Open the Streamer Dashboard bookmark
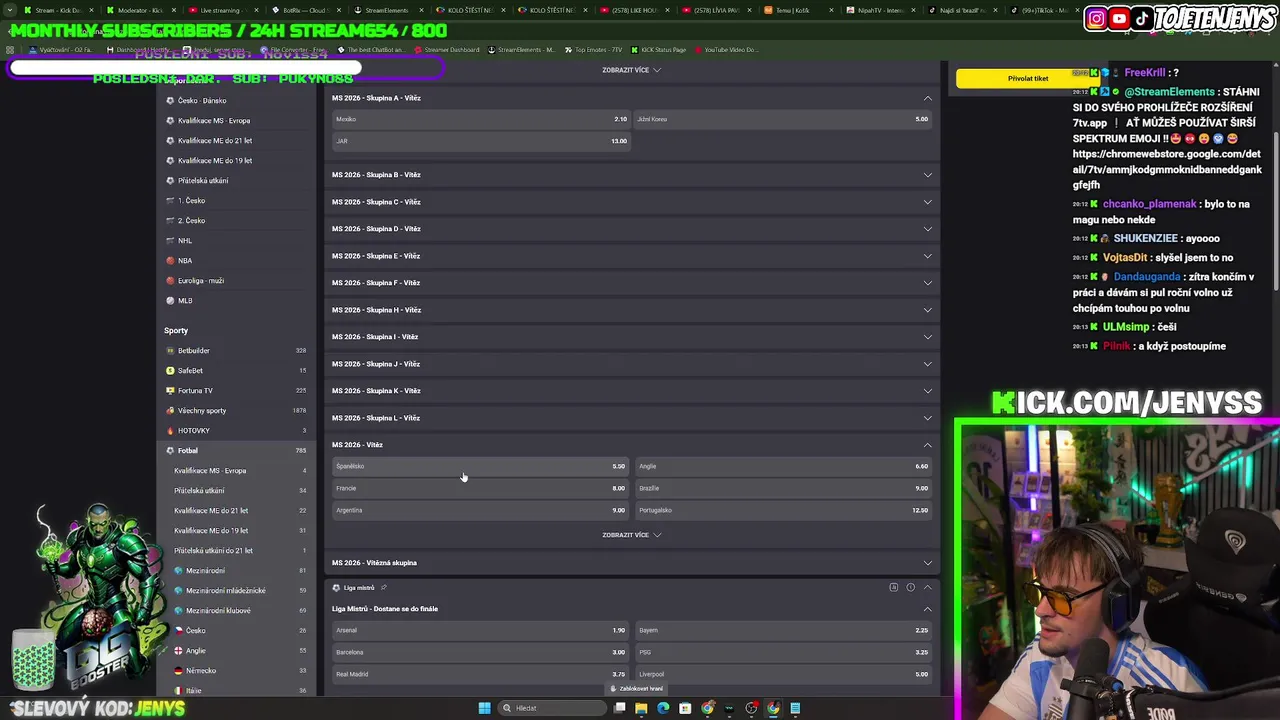This screenshot has height=720, width=1280. coord(446,50)
